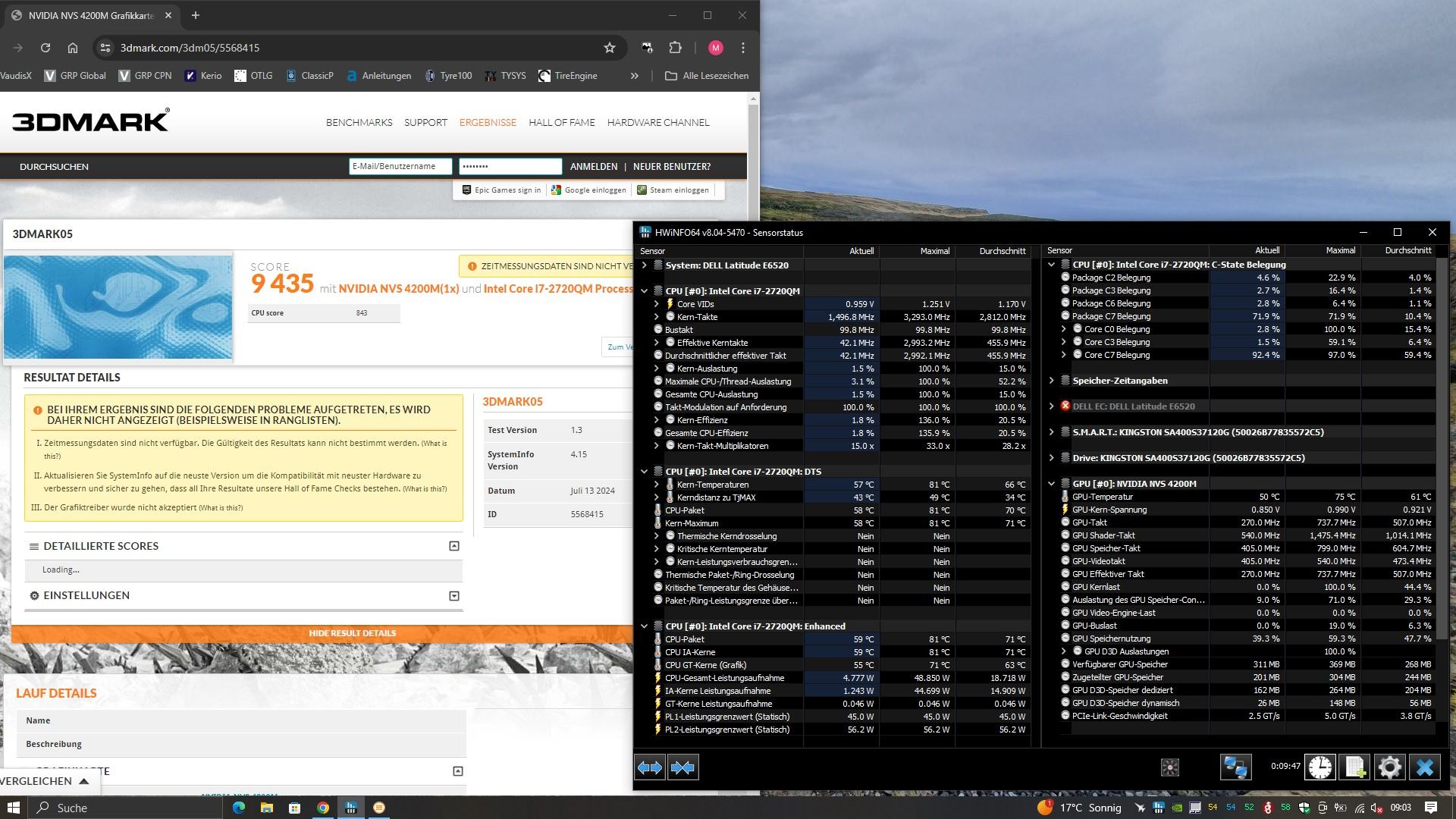
Task: Expand Einstellungen section toggle
Action: coord(454,596)
